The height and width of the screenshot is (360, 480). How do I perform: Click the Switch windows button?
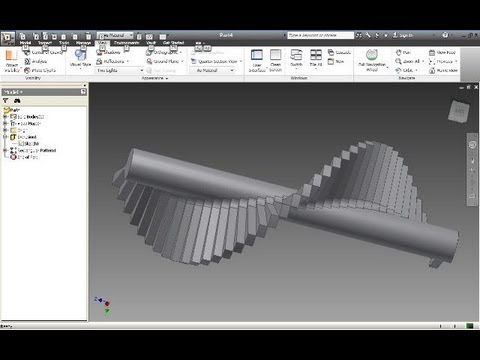[x=296, y=58]
